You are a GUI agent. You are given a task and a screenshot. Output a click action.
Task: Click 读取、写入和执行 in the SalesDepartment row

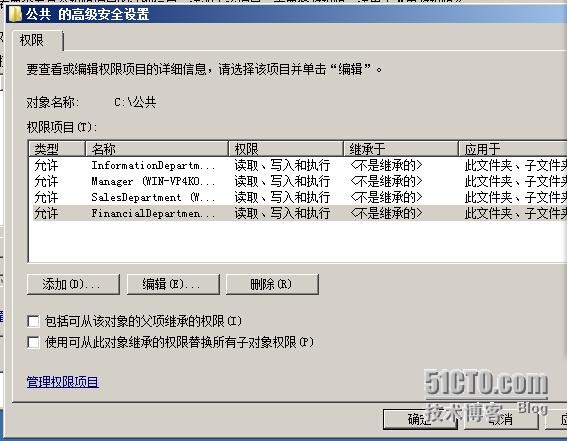[282, 197]
